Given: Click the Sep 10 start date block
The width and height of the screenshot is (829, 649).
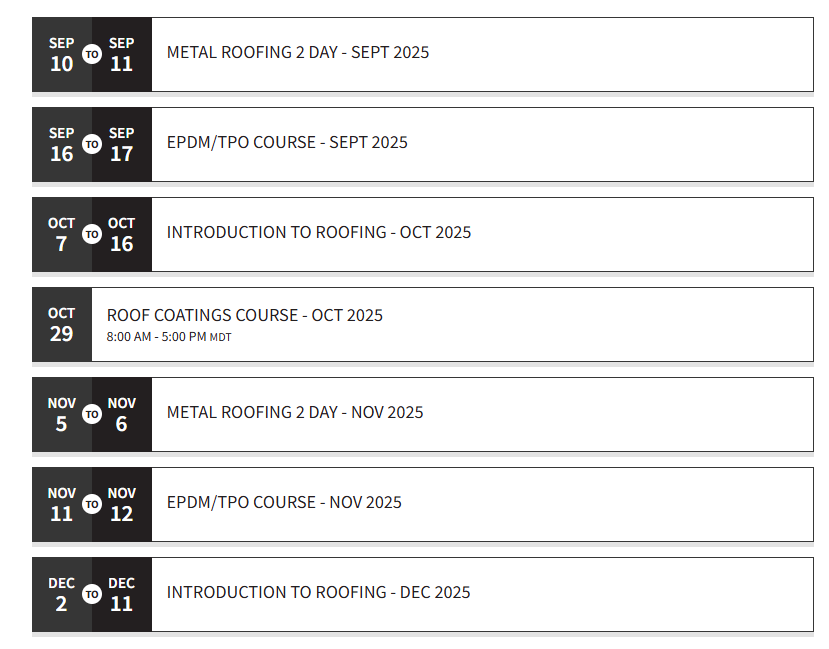Looking at the screenshot, I should click(62, 54).
